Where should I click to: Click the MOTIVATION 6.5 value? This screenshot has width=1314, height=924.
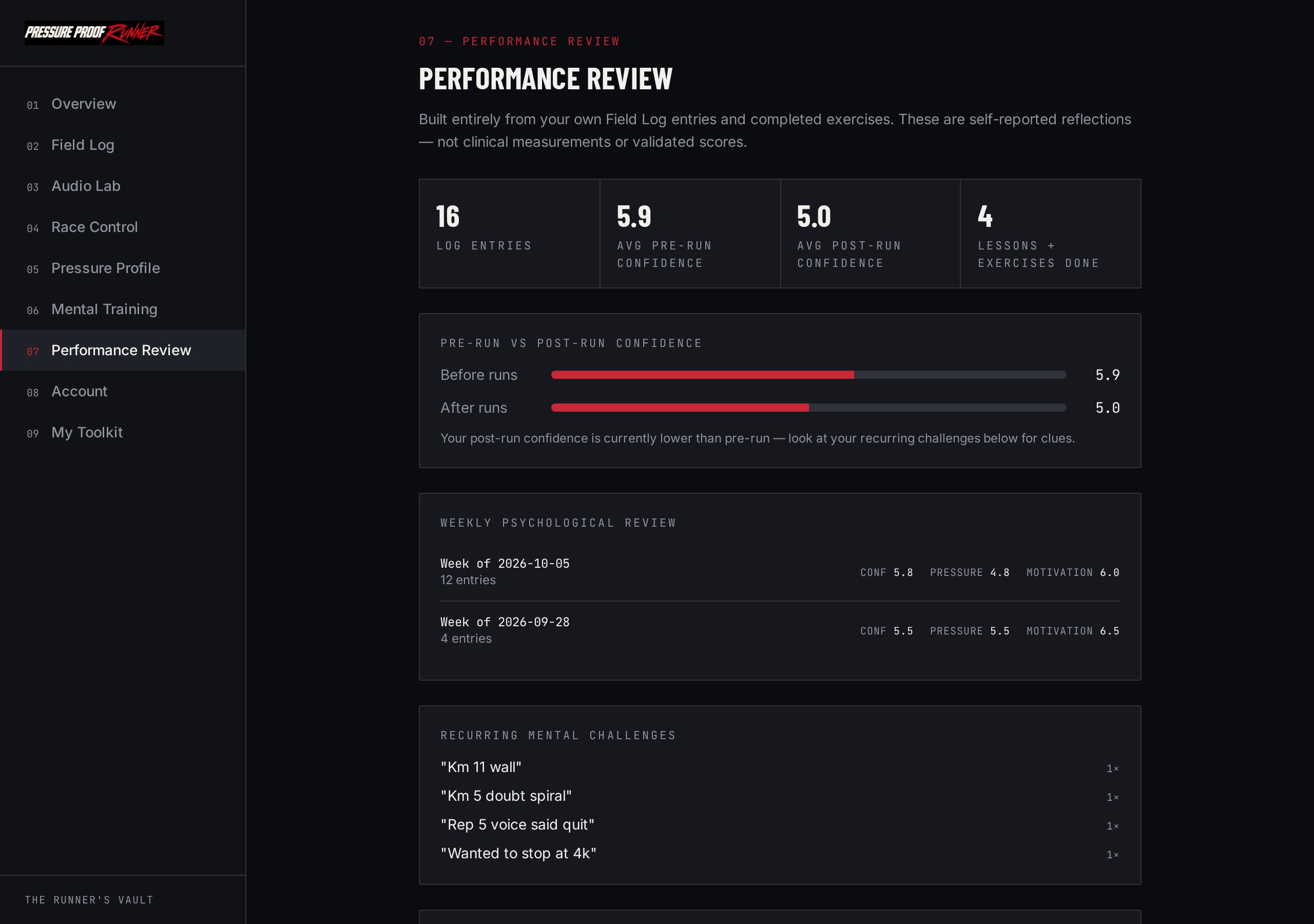pos(1072,631)
